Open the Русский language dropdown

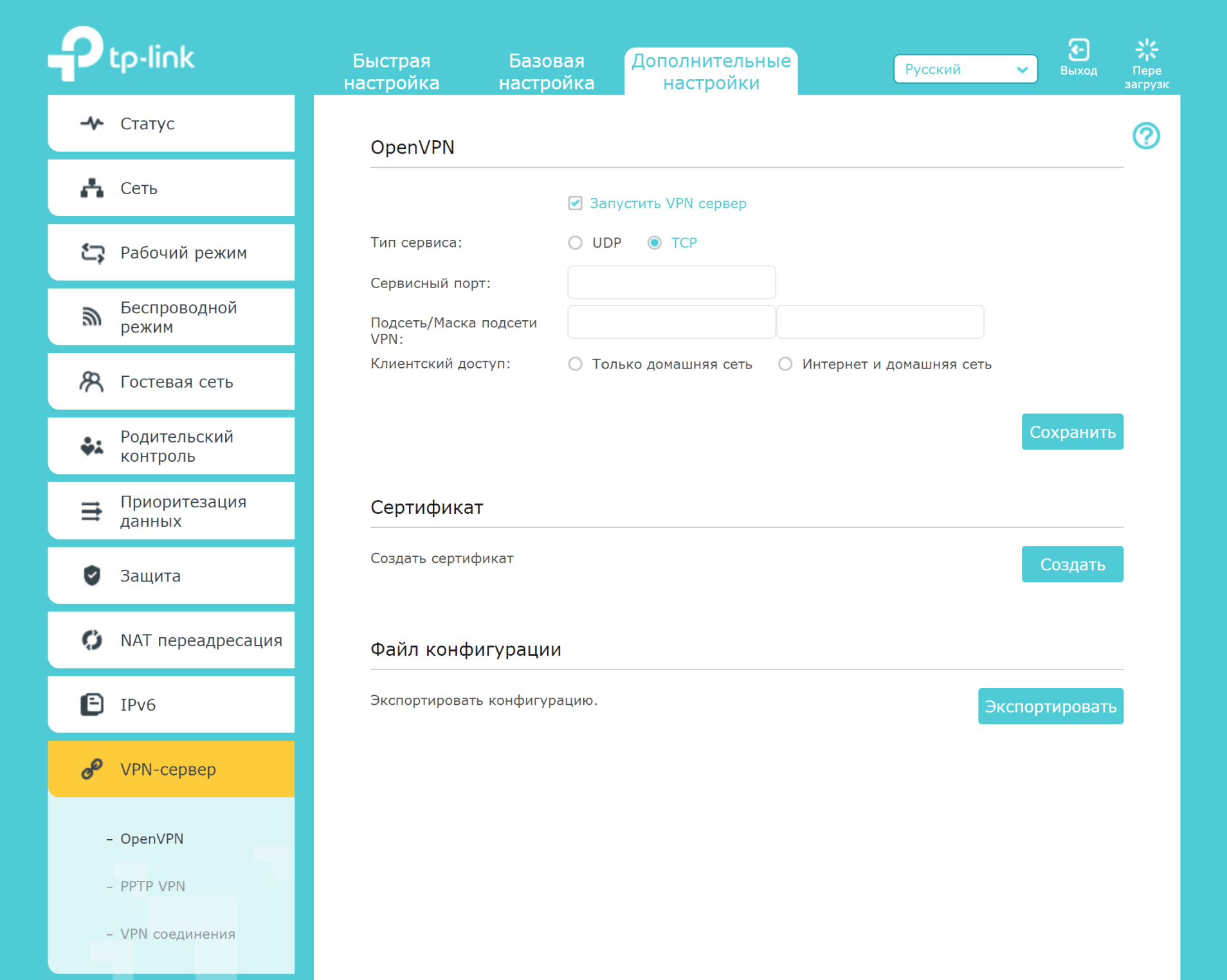coord(965,69)
